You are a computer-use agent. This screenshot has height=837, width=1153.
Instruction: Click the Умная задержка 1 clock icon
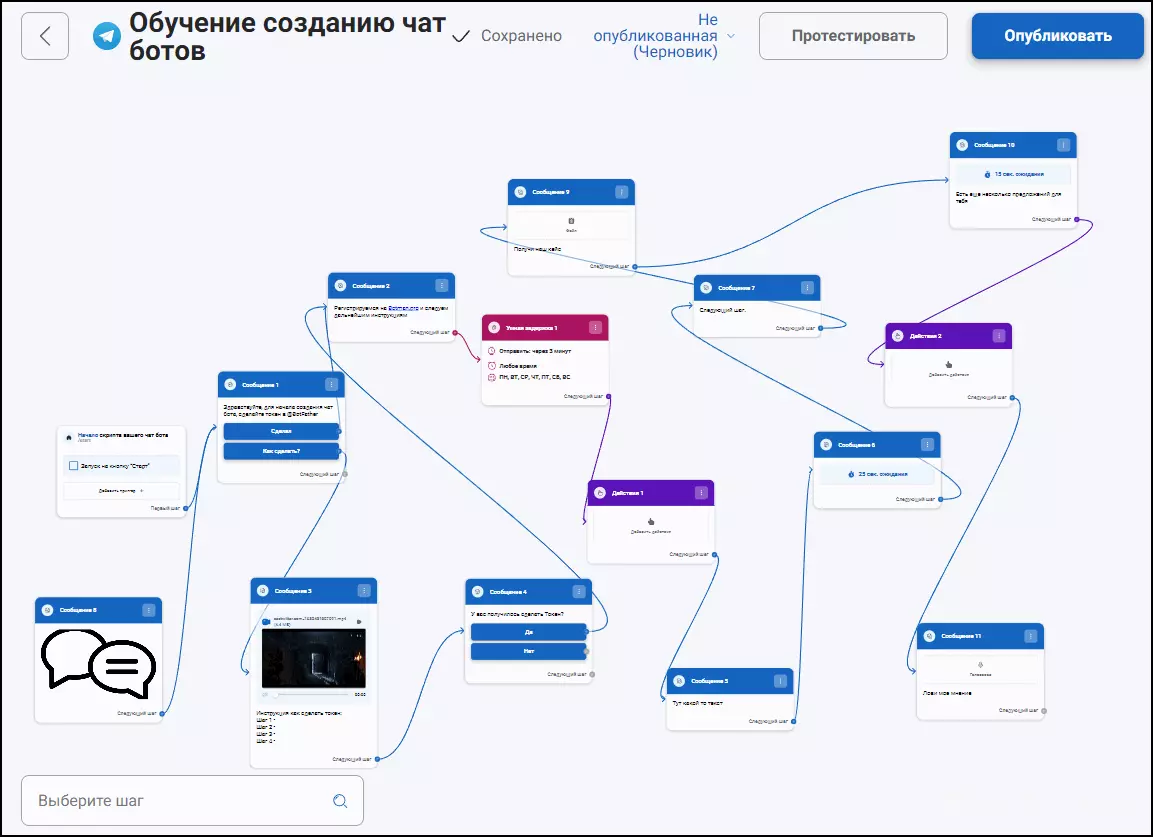click(x=494, y=327)
